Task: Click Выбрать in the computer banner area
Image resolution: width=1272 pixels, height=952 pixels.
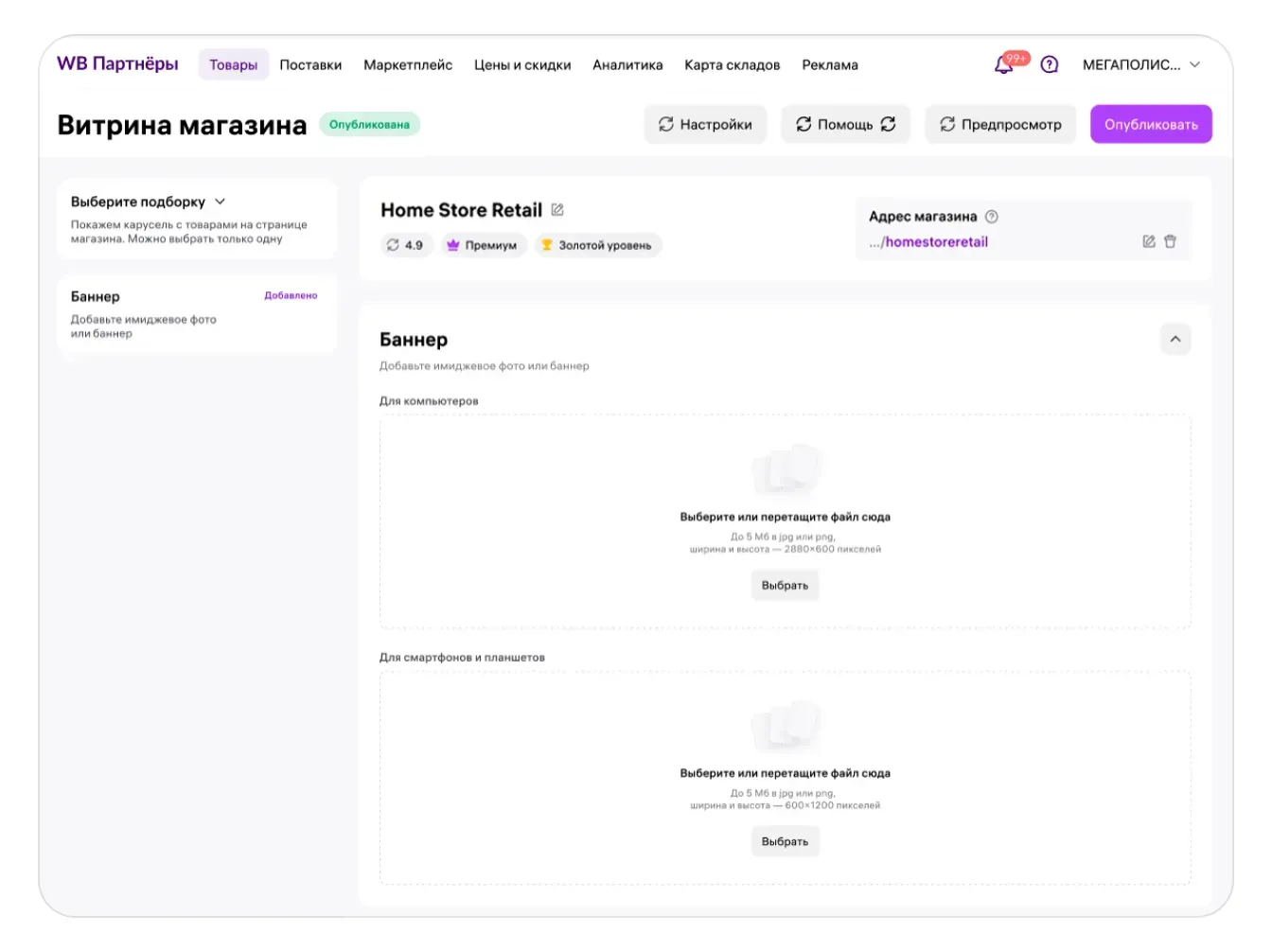Action: click(x=785, y=586)
